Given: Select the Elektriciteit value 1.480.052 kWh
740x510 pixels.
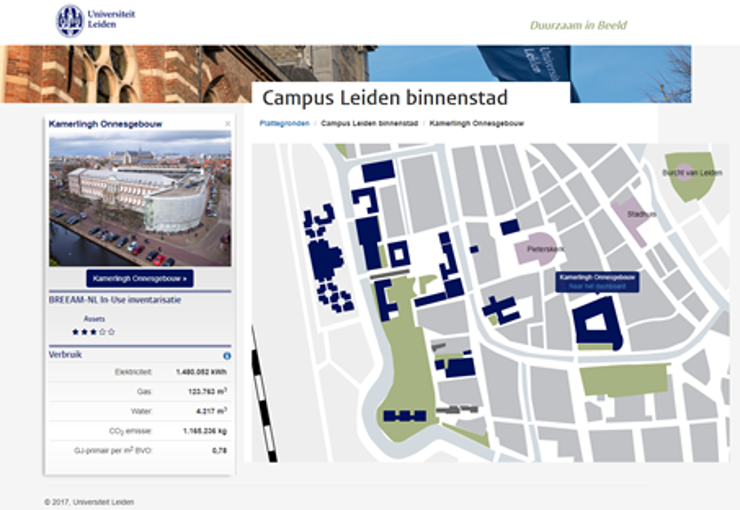Looking at the screenshot, I should [202, 372].
